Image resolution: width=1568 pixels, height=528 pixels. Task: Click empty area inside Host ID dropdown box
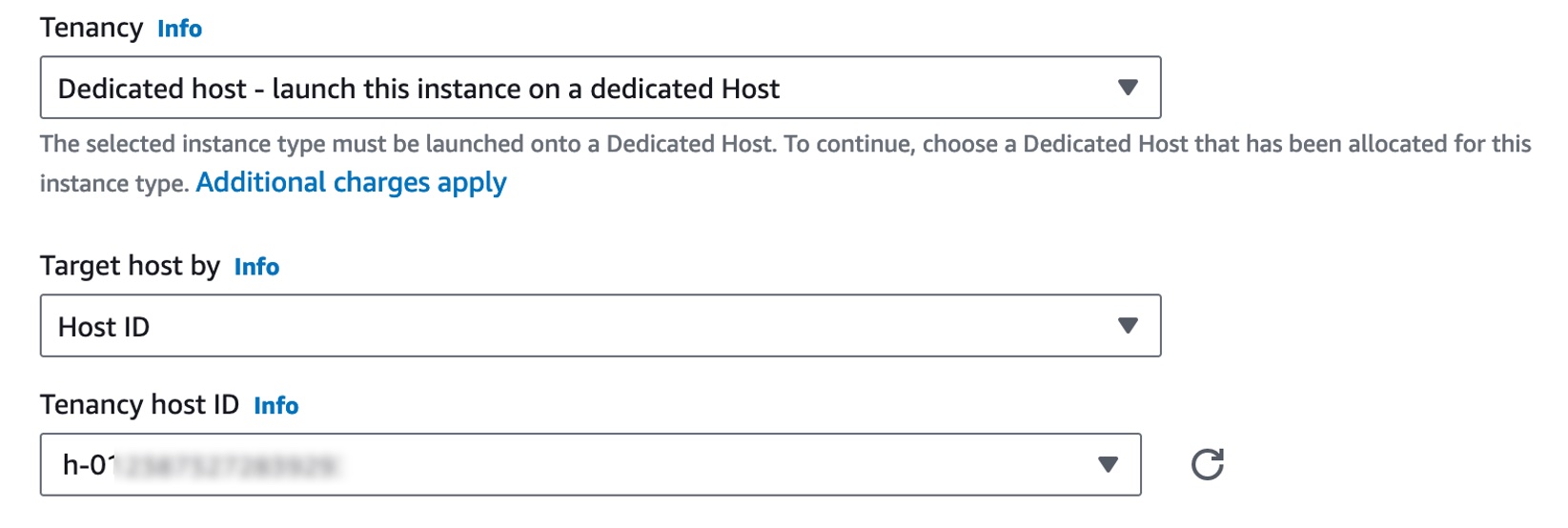tap(629, 326)
